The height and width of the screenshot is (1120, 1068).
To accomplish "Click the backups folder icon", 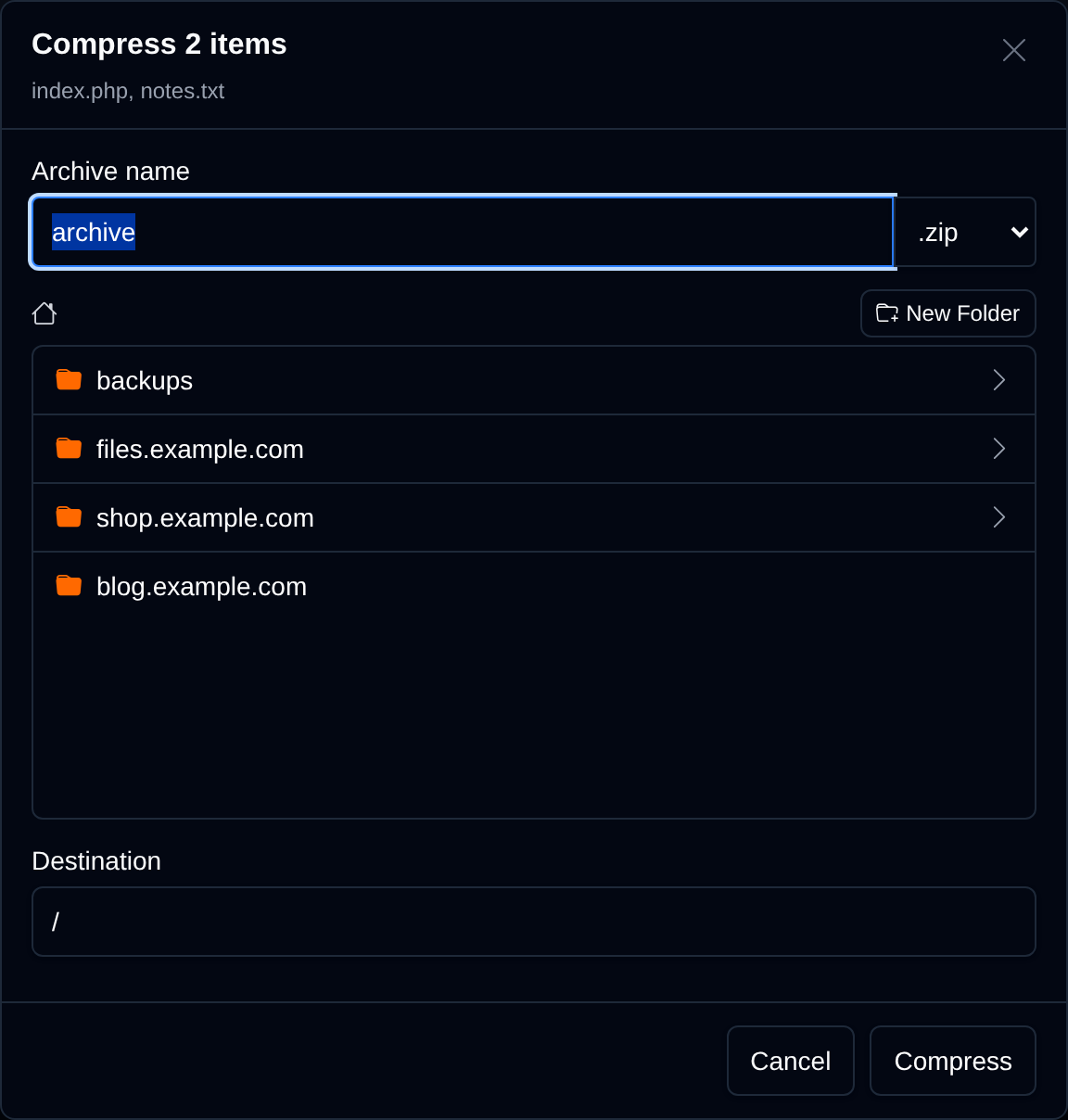I will pyautogui.click(x=69, y=380).
